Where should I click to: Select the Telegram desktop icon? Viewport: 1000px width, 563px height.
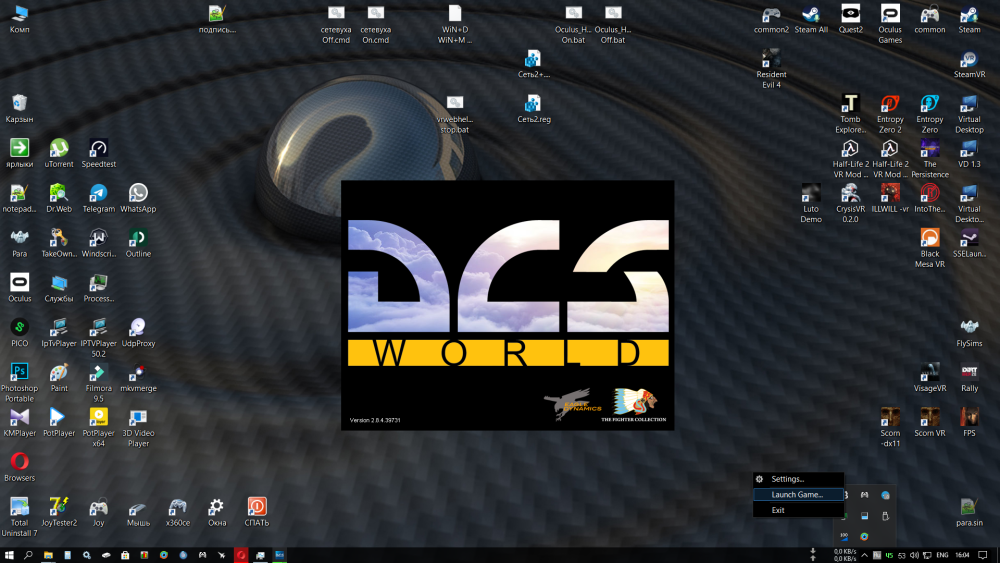(98, 195)
